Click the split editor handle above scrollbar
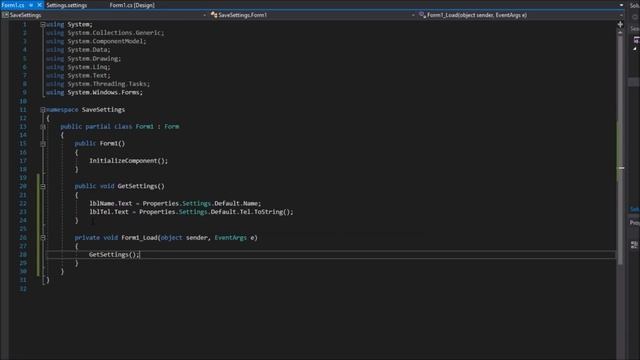Image resolution: width=640 pixels, height=360 pixels. (620, 24)
